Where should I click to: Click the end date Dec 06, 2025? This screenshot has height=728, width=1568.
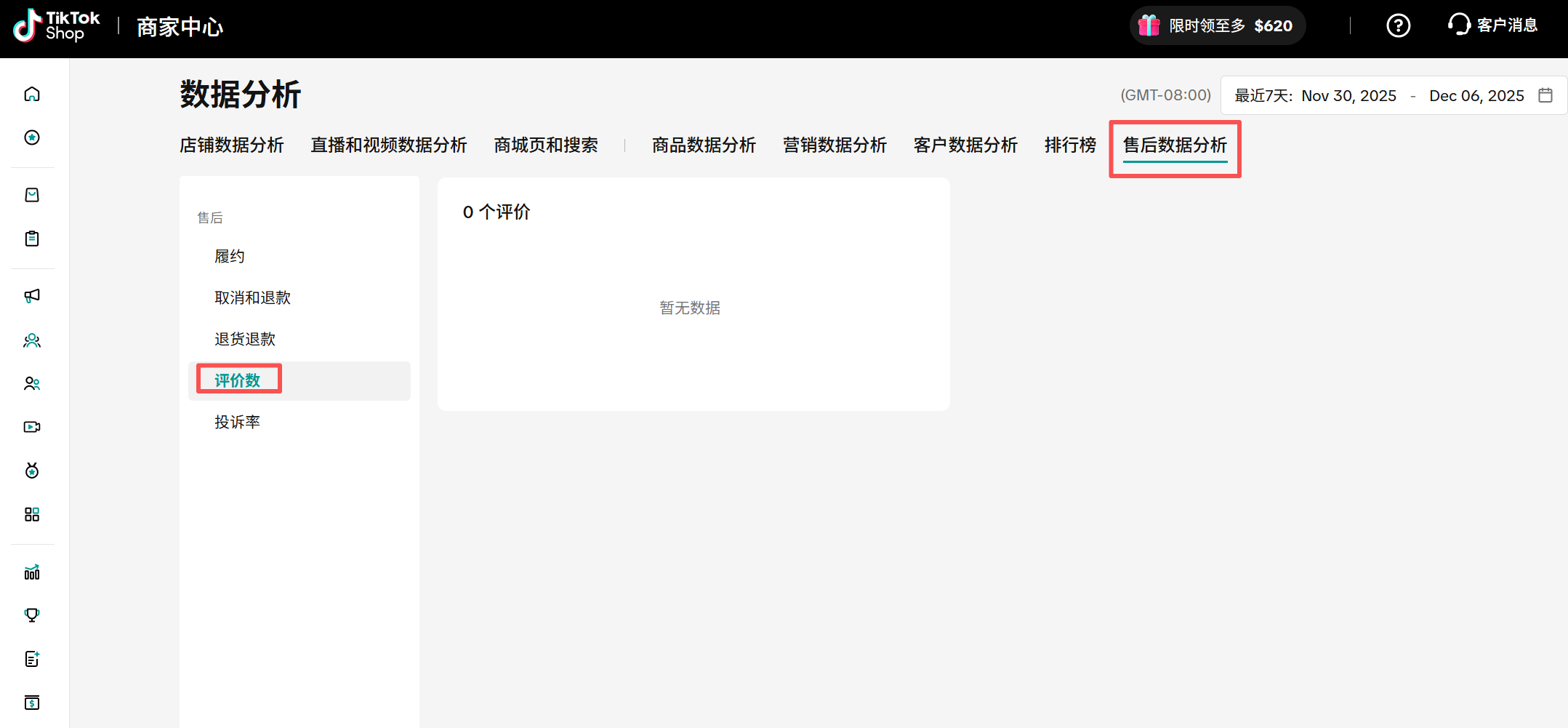pos(1476,95)
